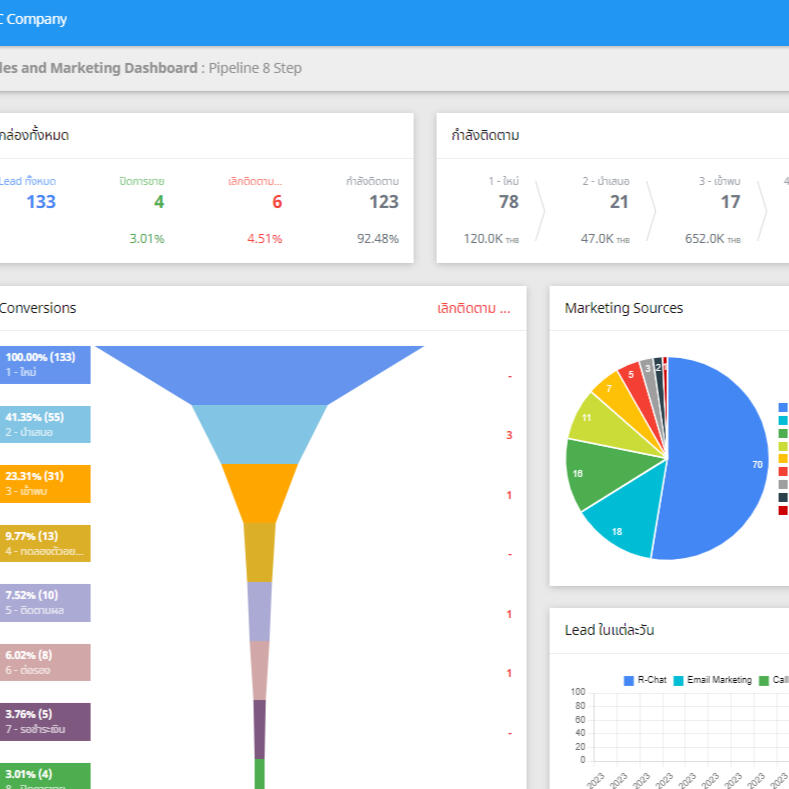The width and height of the screenshot is (789, 789).
Task: Click the '6 - ต่อรอง' 6.02% label
Action: coord(45,662)
